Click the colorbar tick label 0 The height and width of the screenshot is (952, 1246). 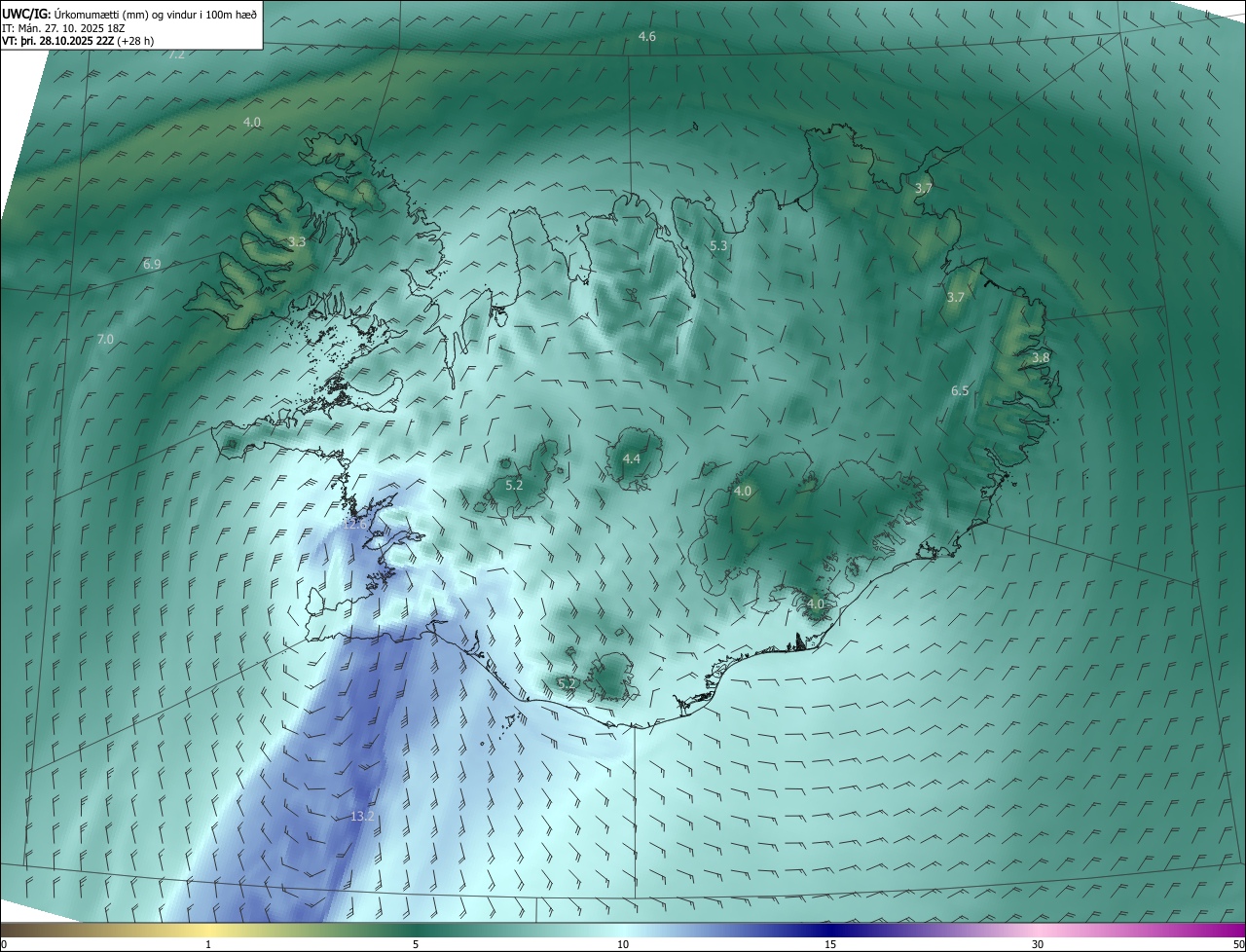click(x=4, y=944)
